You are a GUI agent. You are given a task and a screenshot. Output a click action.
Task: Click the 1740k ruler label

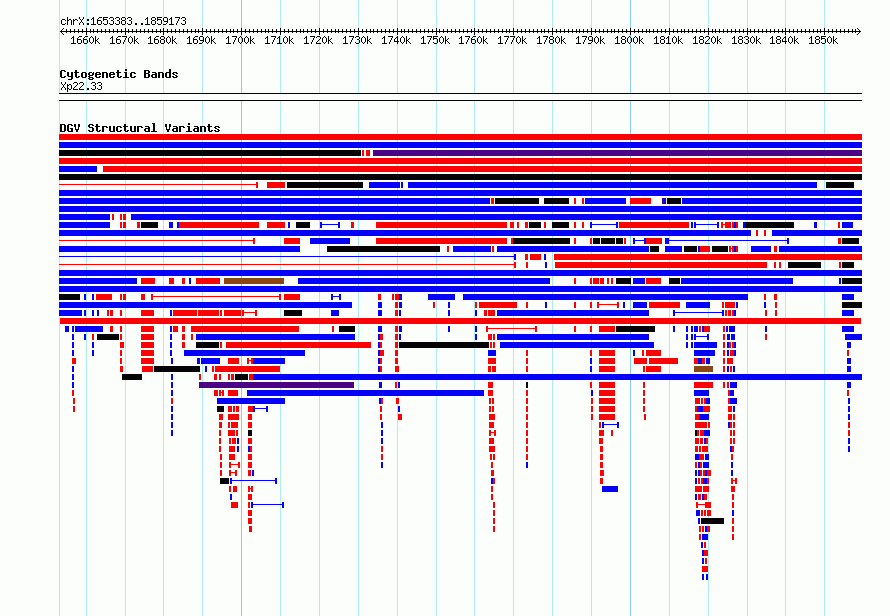[x=396, y=40]
